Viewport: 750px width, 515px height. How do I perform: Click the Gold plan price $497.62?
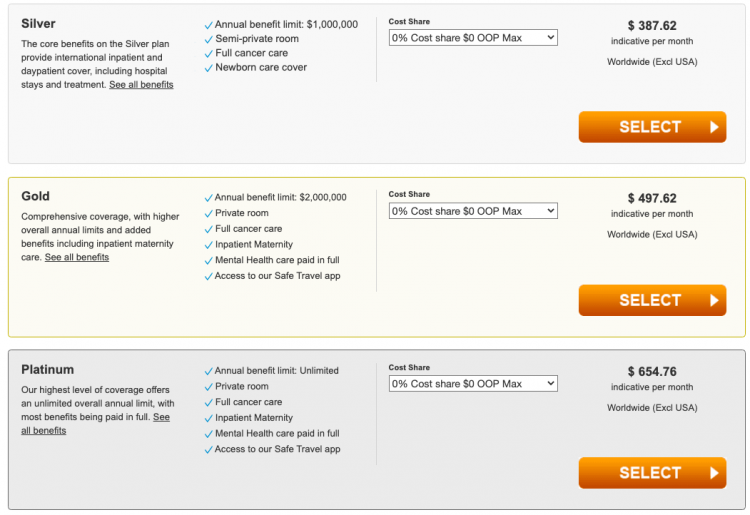(x=652, y=198)
